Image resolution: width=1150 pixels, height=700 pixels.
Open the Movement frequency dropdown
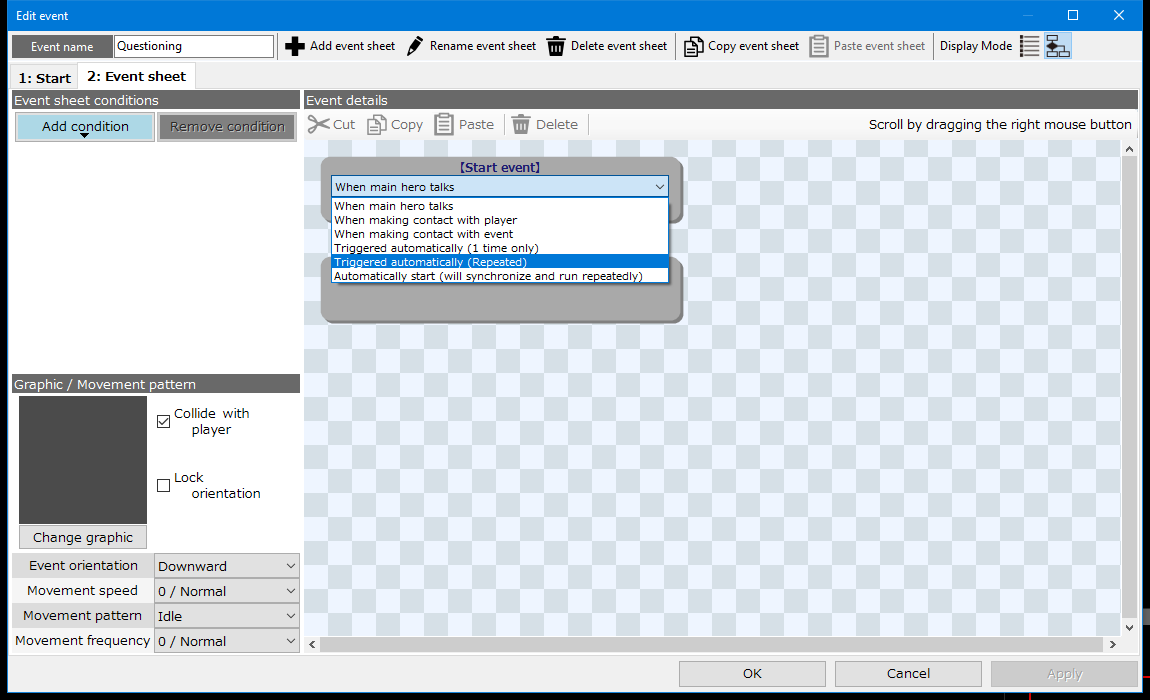pyautogui.click(x=227, y=641)
